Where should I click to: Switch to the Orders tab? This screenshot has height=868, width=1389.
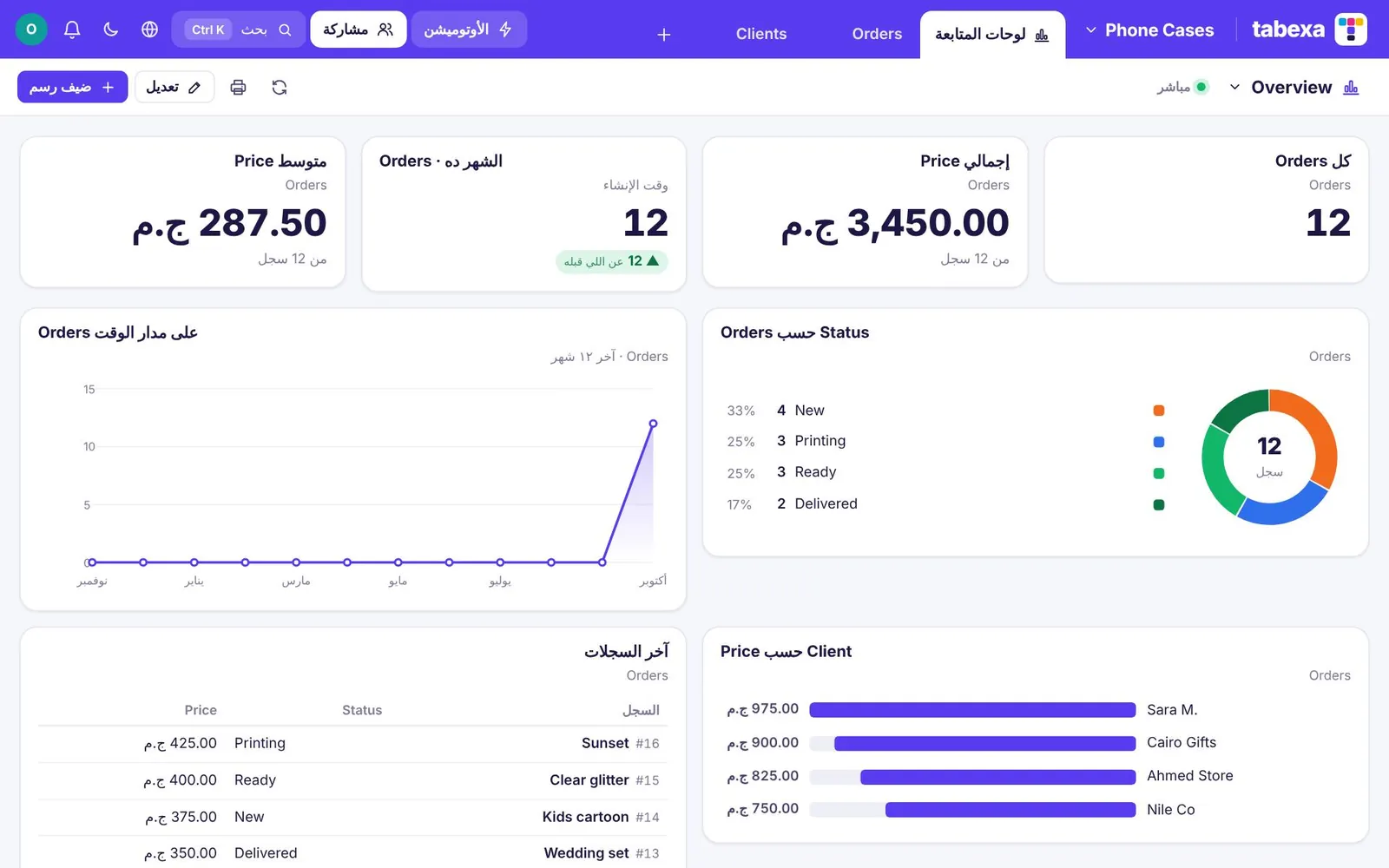point(877,34)
